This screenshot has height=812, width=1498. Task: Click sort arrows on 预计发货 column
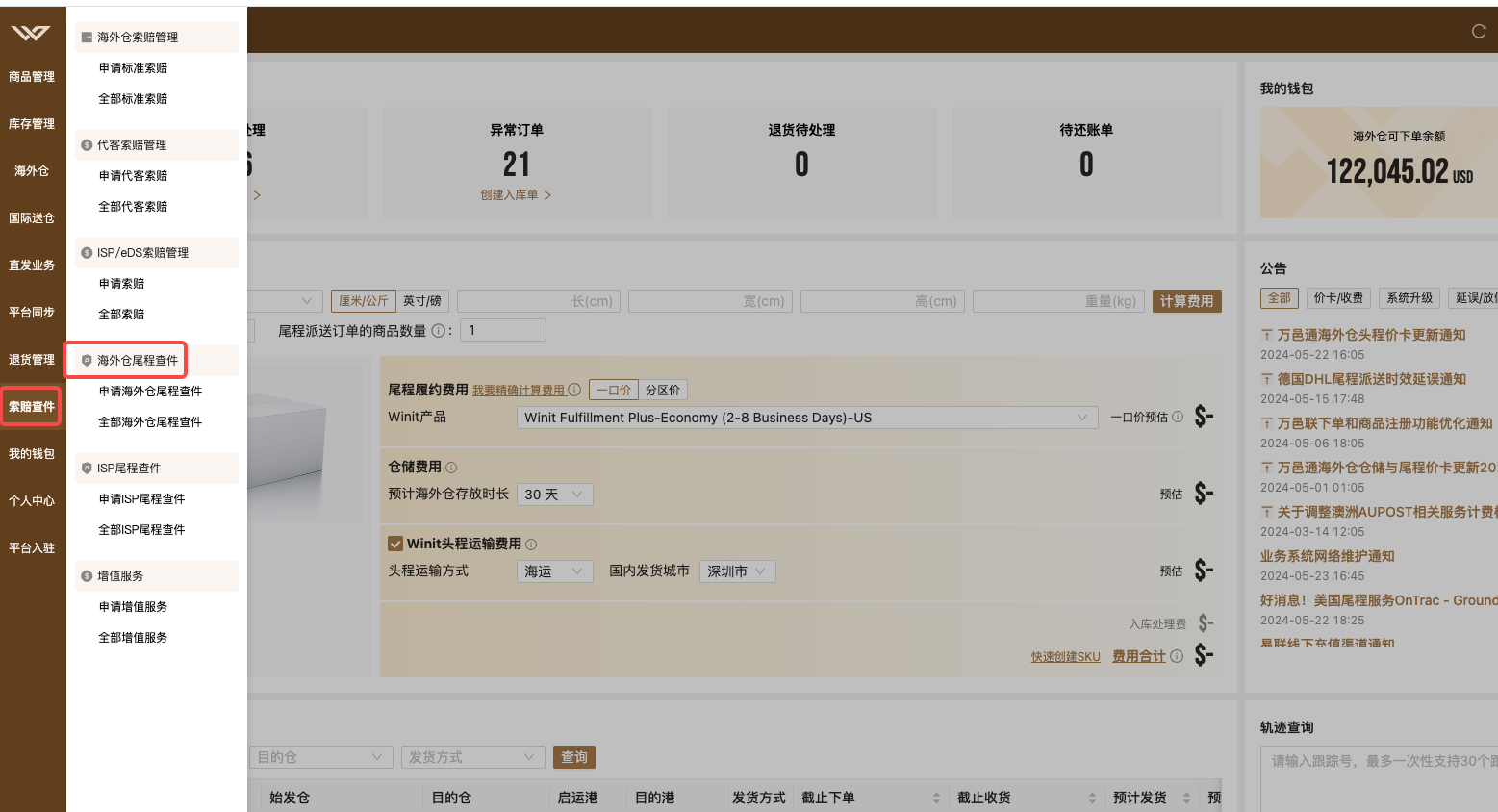1186,798
